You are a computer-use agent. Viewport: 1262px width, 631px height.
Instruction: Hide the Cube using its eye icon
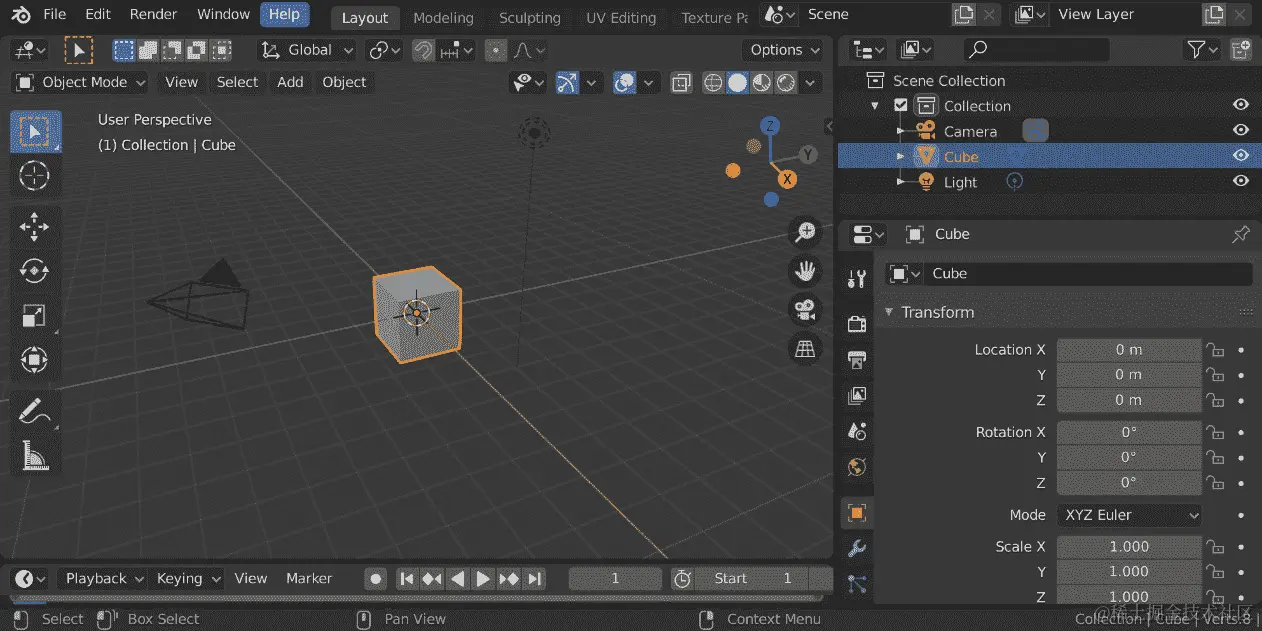tap(1240, 156)
